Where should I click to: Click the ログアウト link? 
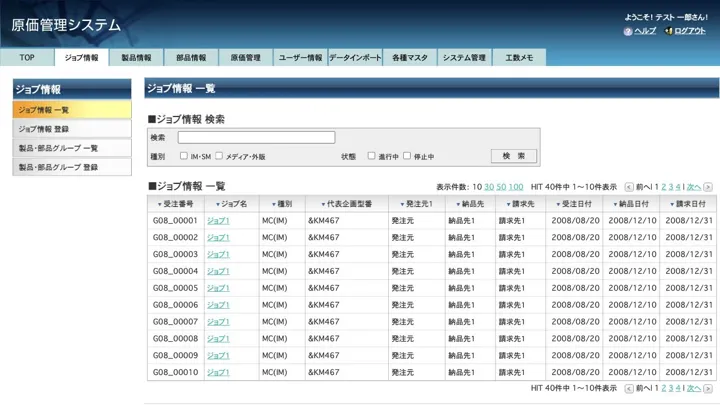pyautogui.click(x=690, y=31)
